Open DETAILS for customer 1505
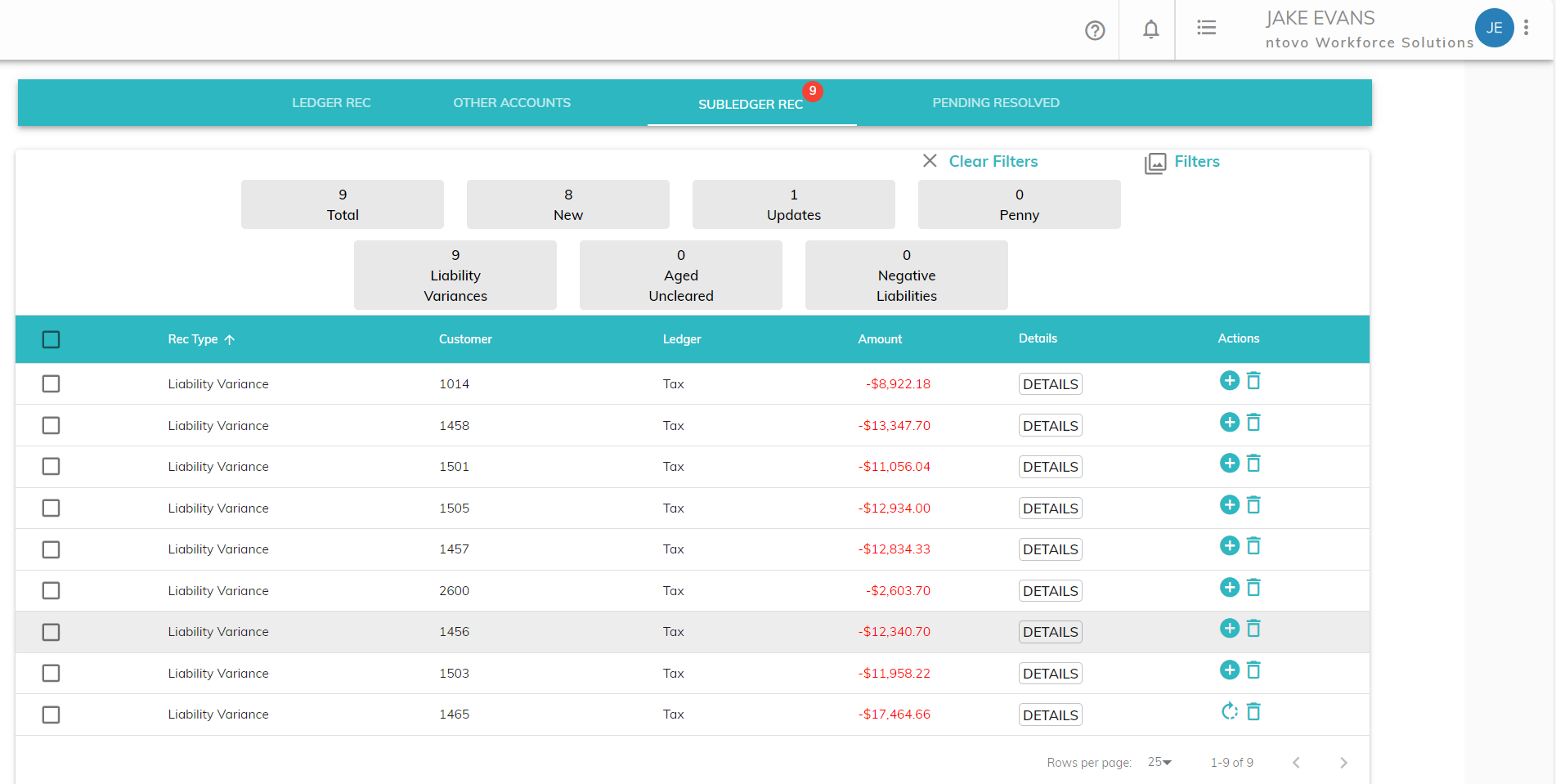 click(x=1050, y=508)
